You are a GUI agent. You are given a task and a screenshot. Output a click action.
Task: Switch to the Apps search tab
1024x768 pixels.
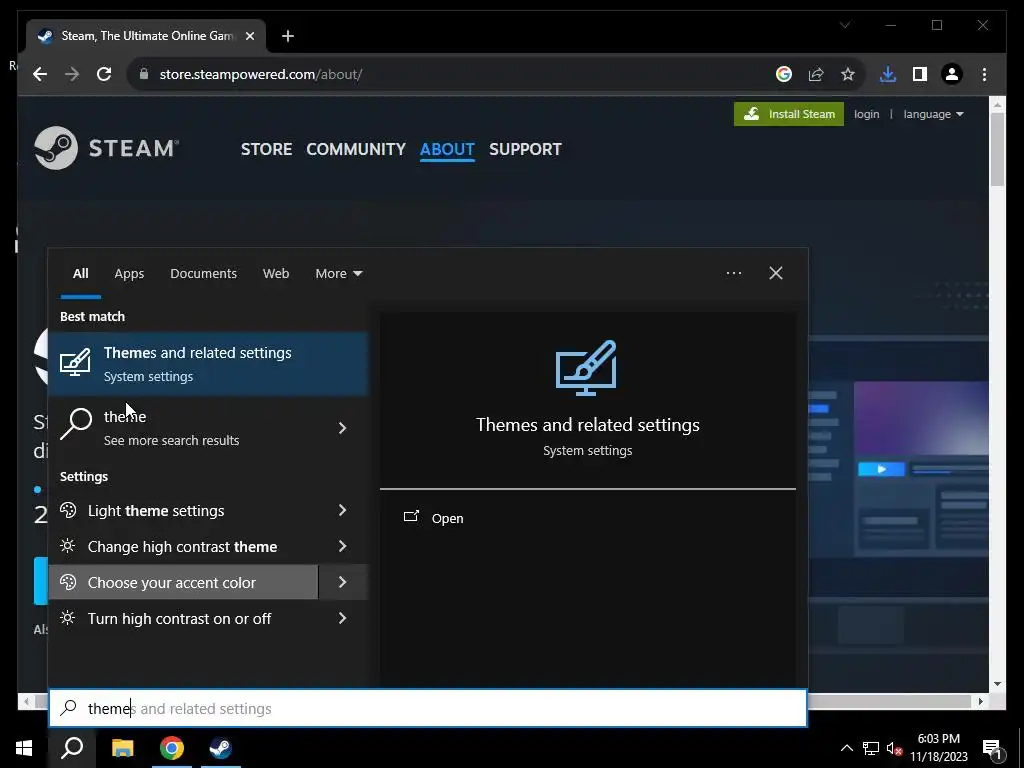tap(129, 274)
